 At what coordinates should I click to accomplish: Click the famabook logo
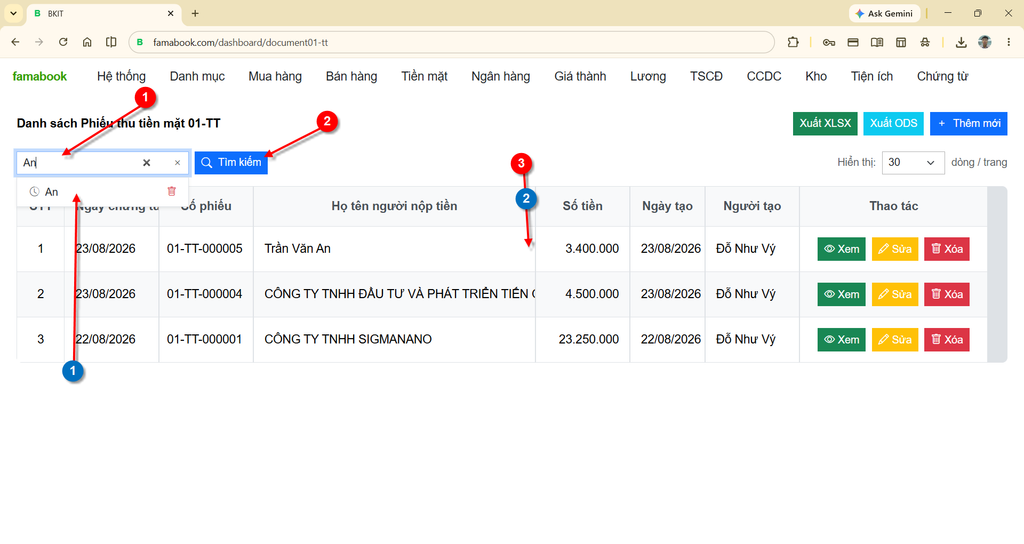[40, 76]
